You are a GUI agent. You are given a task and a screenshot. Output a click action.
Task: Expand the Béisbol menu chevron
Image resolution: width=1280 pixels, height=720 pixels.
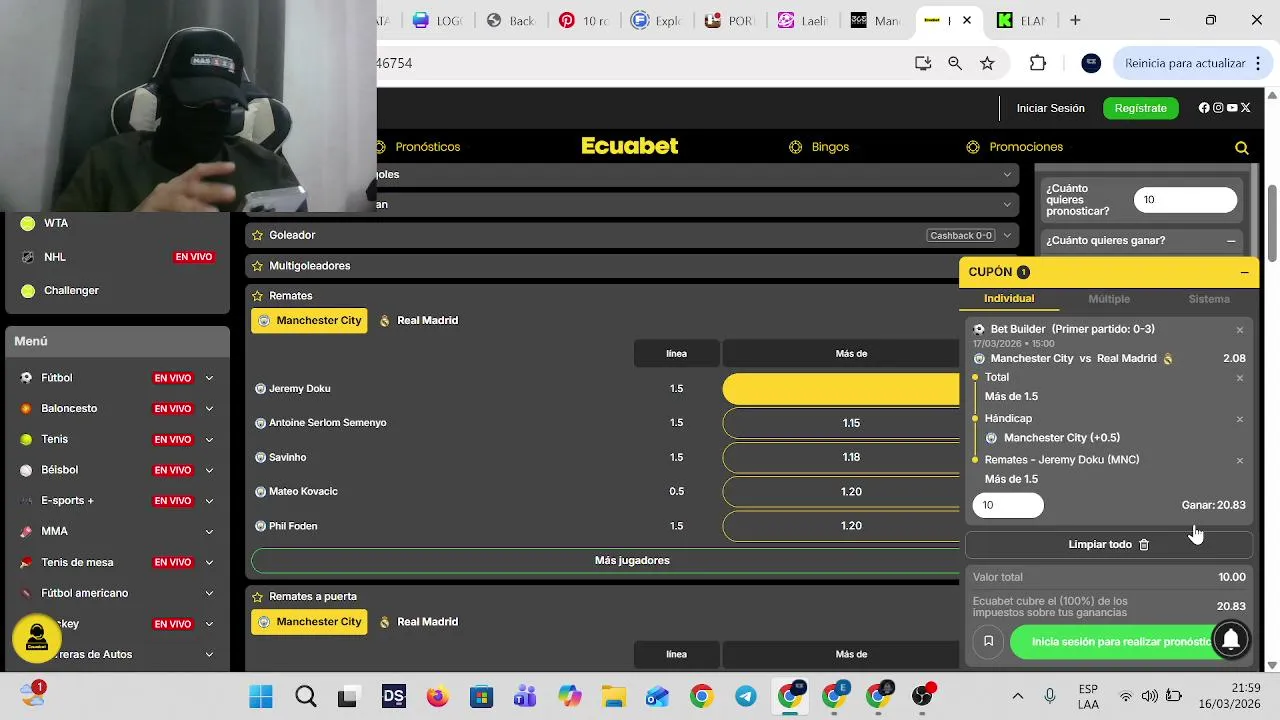[209, 470]
